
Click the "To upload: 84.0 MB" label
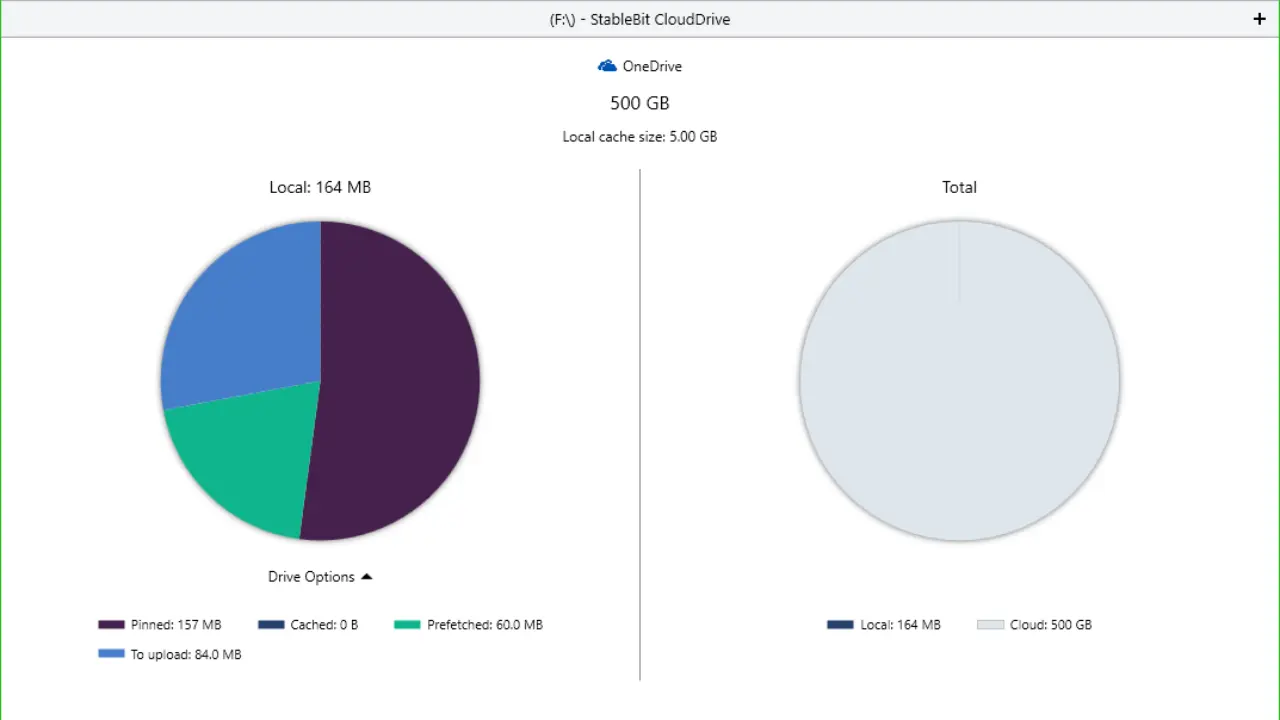[186, 654]
